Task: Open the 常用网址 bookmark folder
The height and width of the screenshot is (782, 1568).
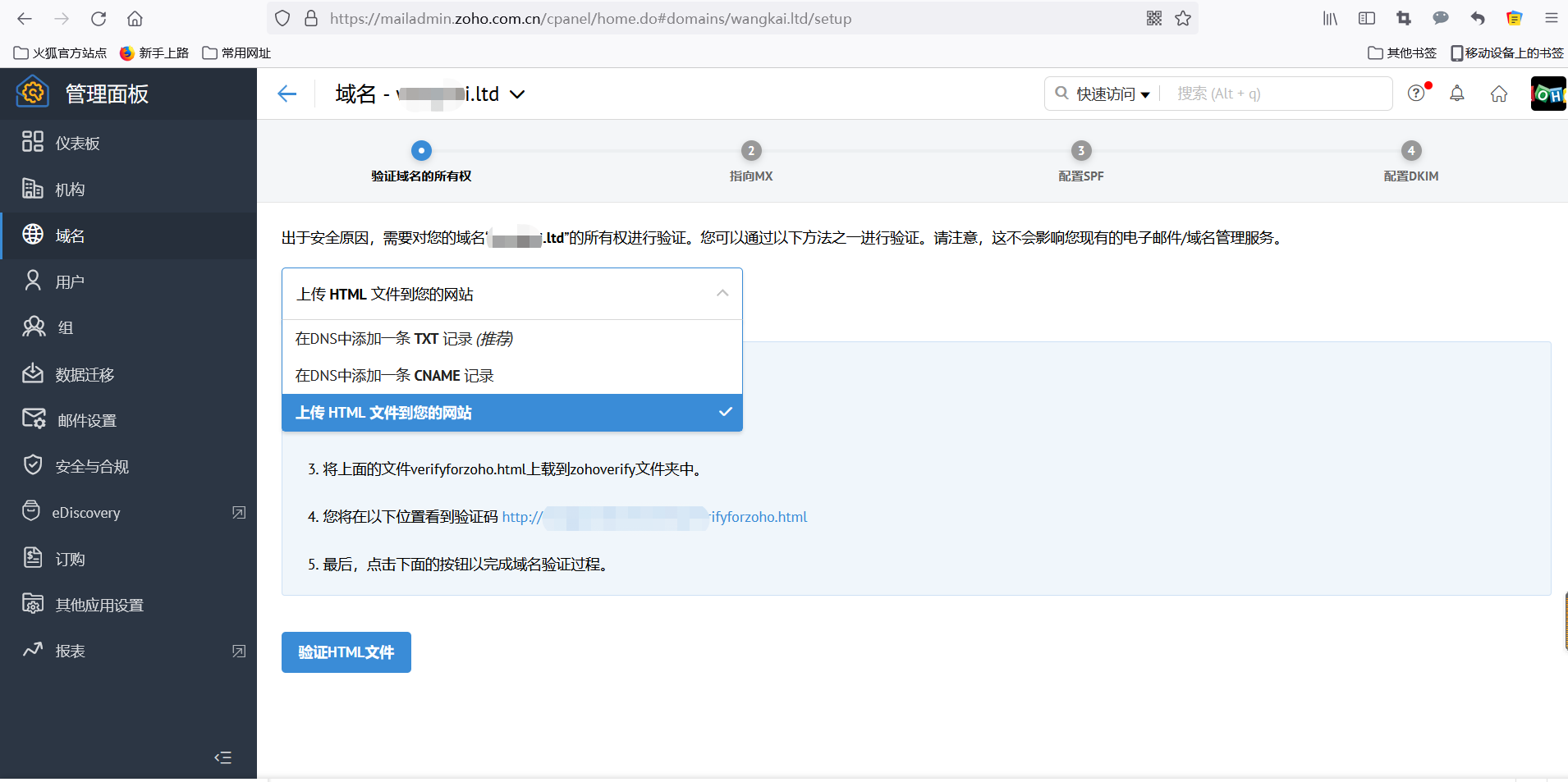Action: 236,53
